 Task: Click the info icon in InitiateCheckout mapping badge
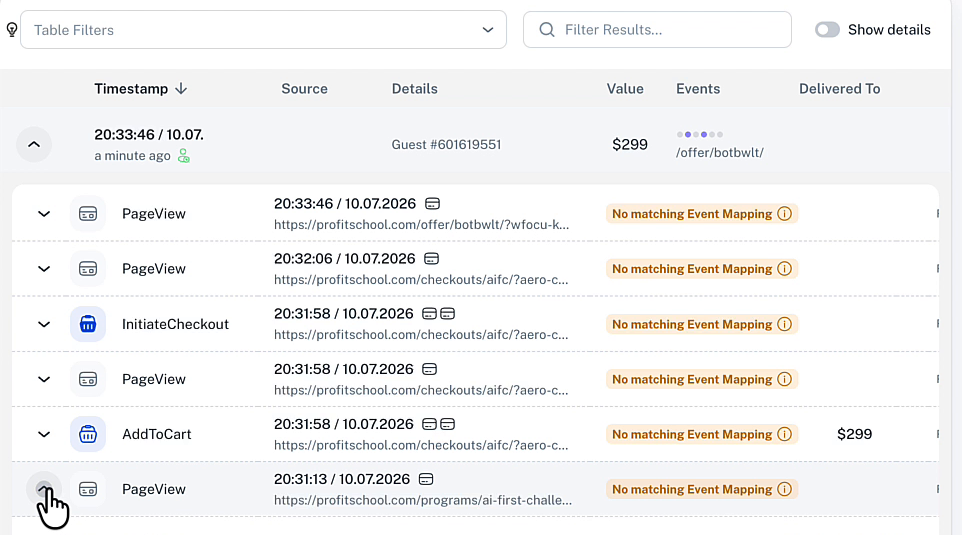(784, 324)
